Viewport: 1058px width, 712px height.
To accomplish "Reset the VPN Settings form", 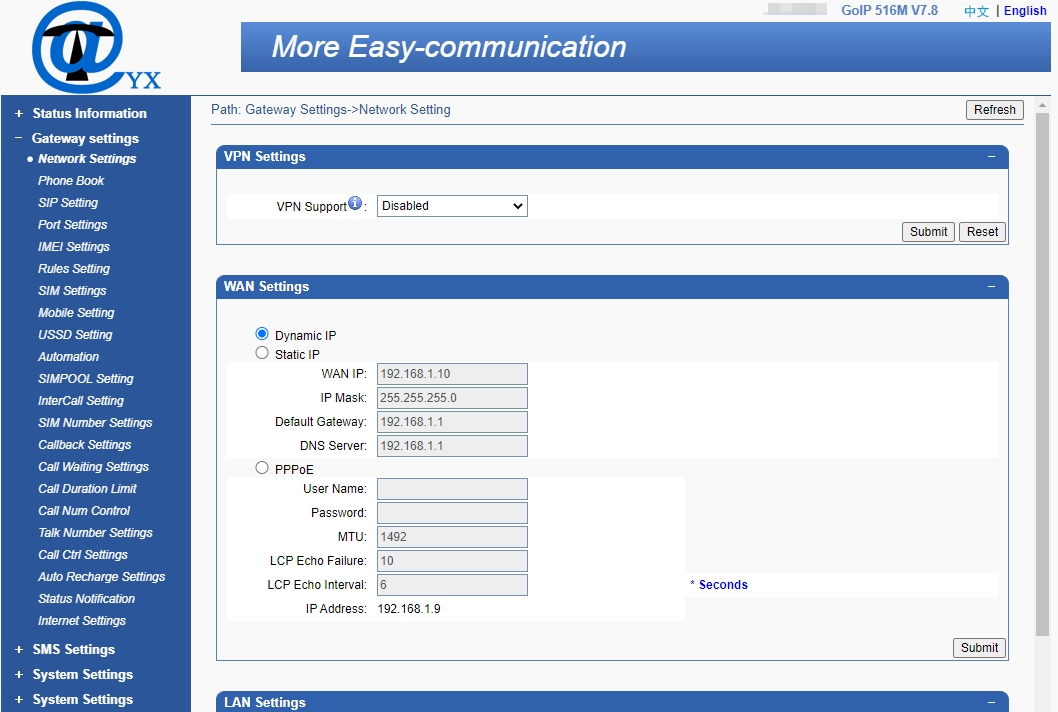I will [981, 231].
